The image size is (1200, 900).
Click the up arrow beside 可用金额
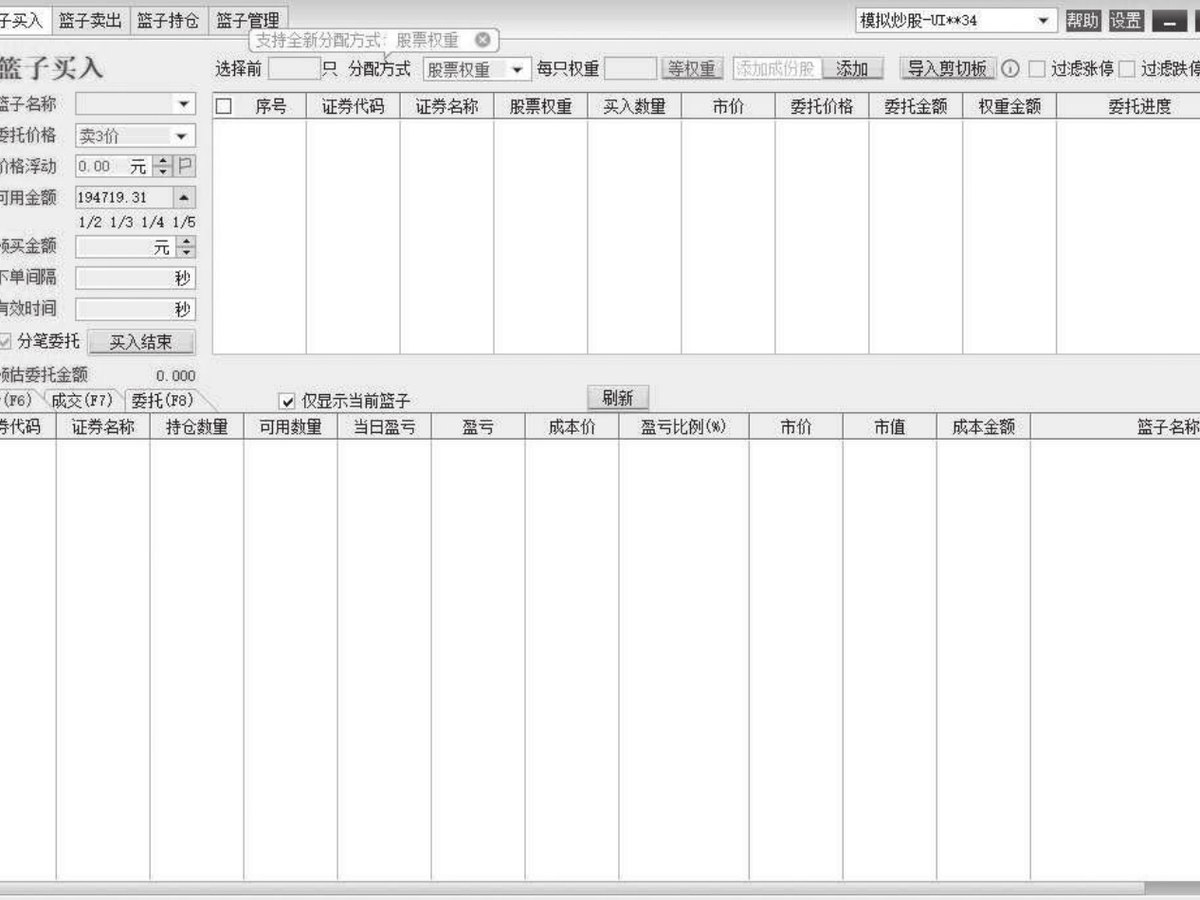coord(185,198)
